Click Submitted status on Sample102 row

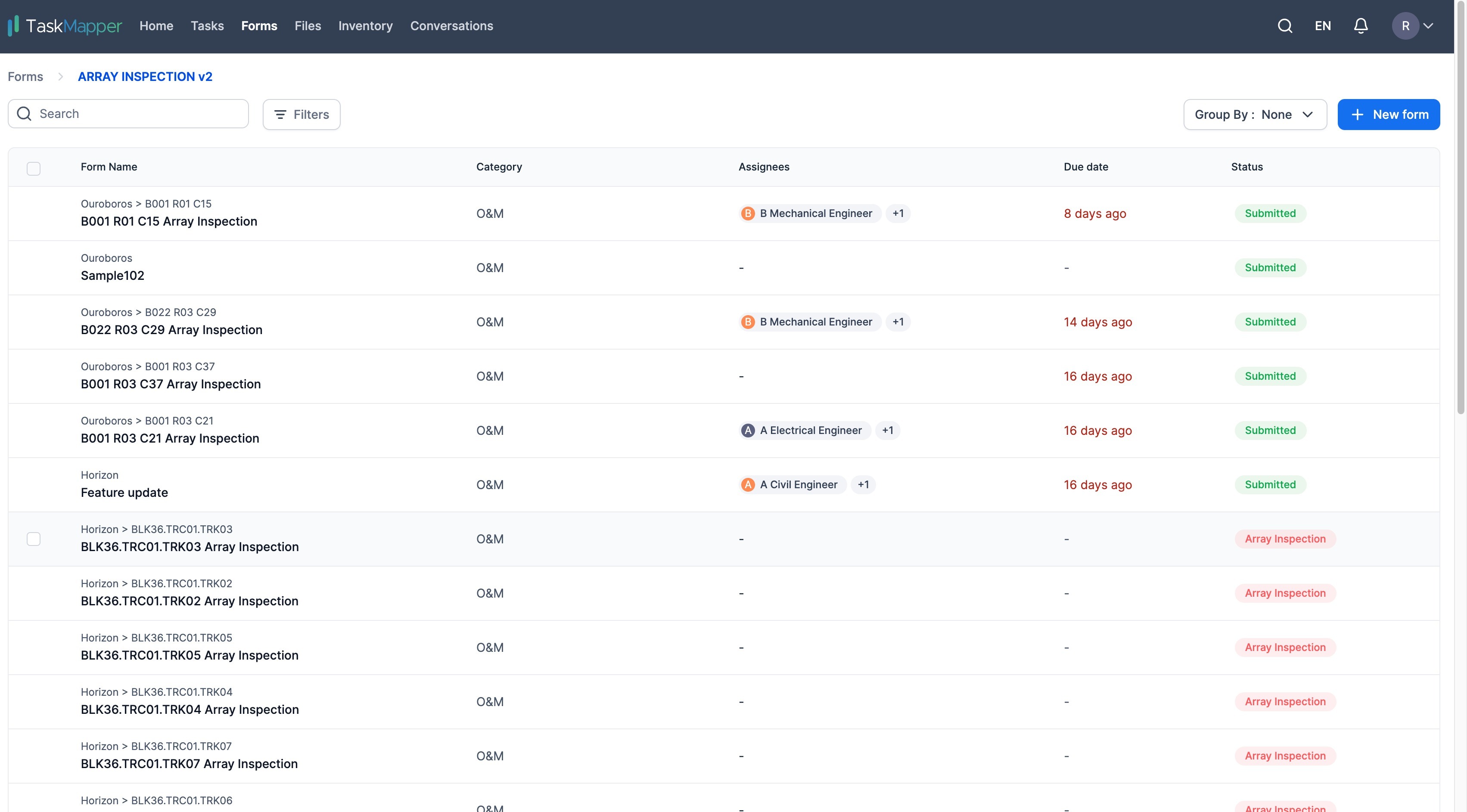point(1270,268)
